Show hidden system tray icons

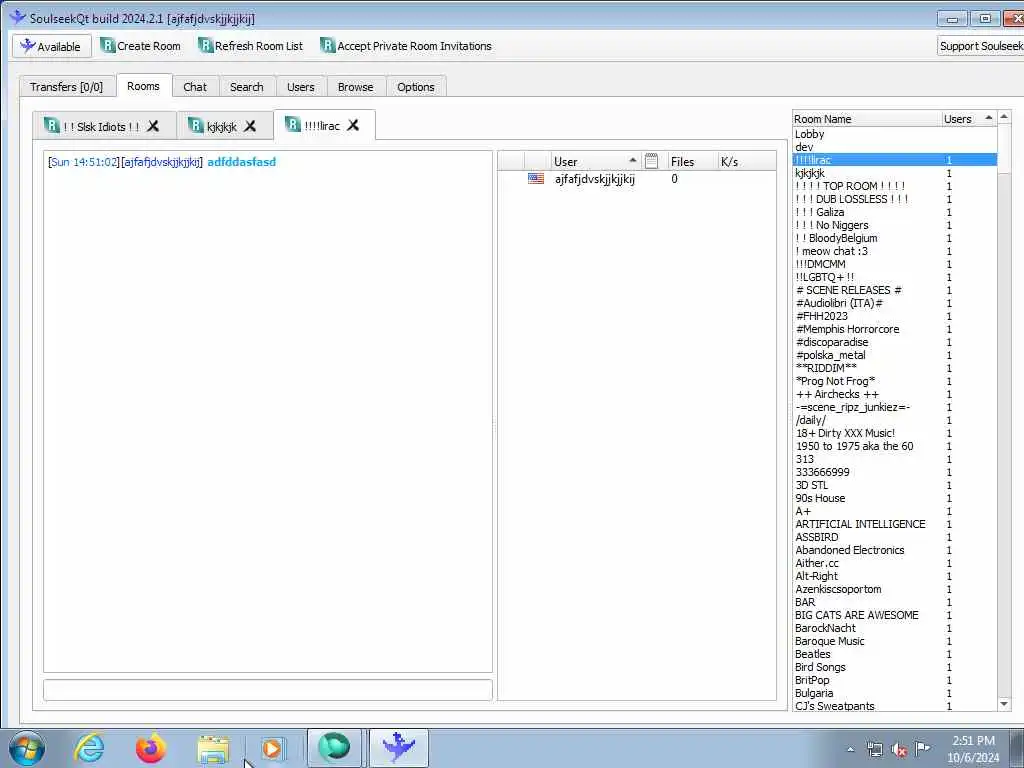pos(850,750)
